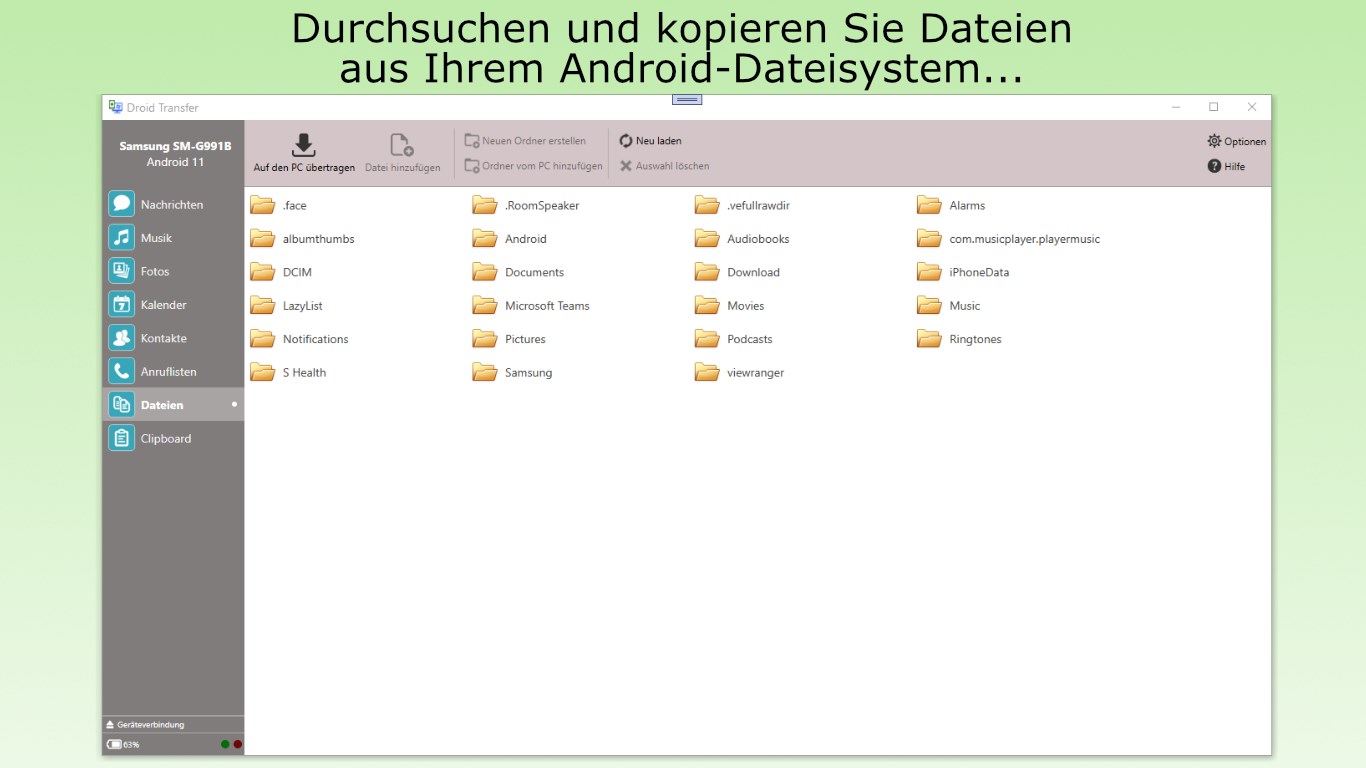1366x768 pixels.
Task: Select the LazyList folder icon
Action: pos(263,305)
